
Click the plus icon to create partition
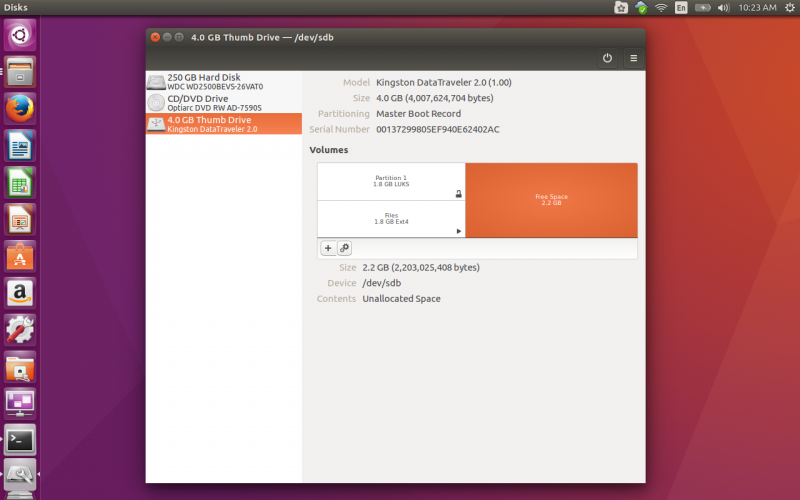pyautogui.click(x=328, y=248)
